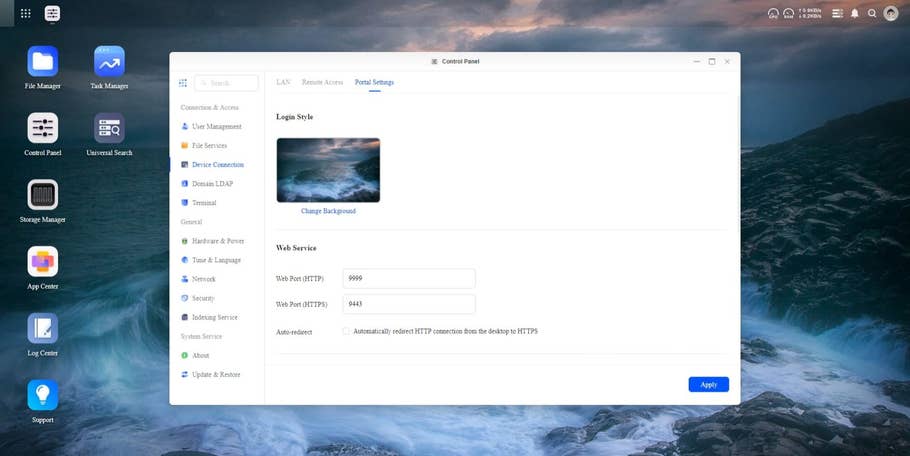Open Storage Manager on the desktop
The image size is (910, 456).
click(x=43, y=195)
